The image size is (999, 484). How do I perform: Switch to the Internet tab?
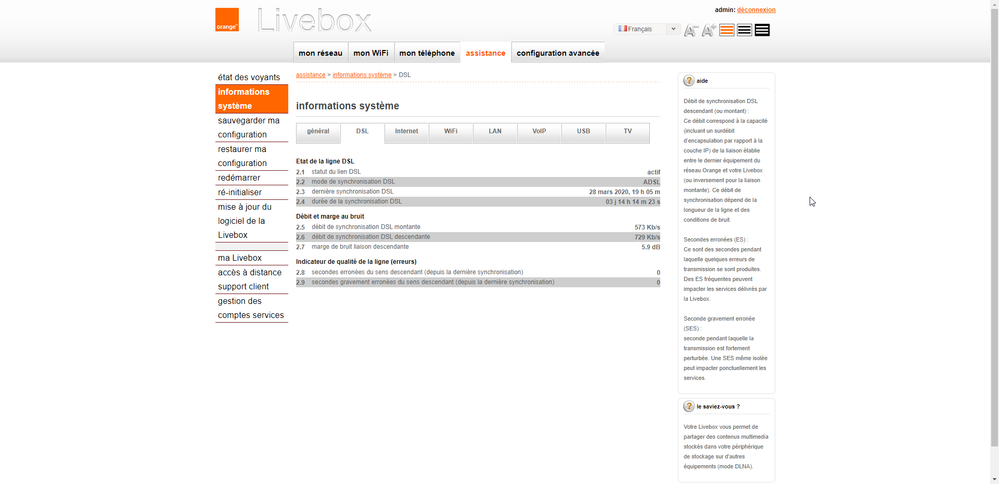[x=406, y=132]
